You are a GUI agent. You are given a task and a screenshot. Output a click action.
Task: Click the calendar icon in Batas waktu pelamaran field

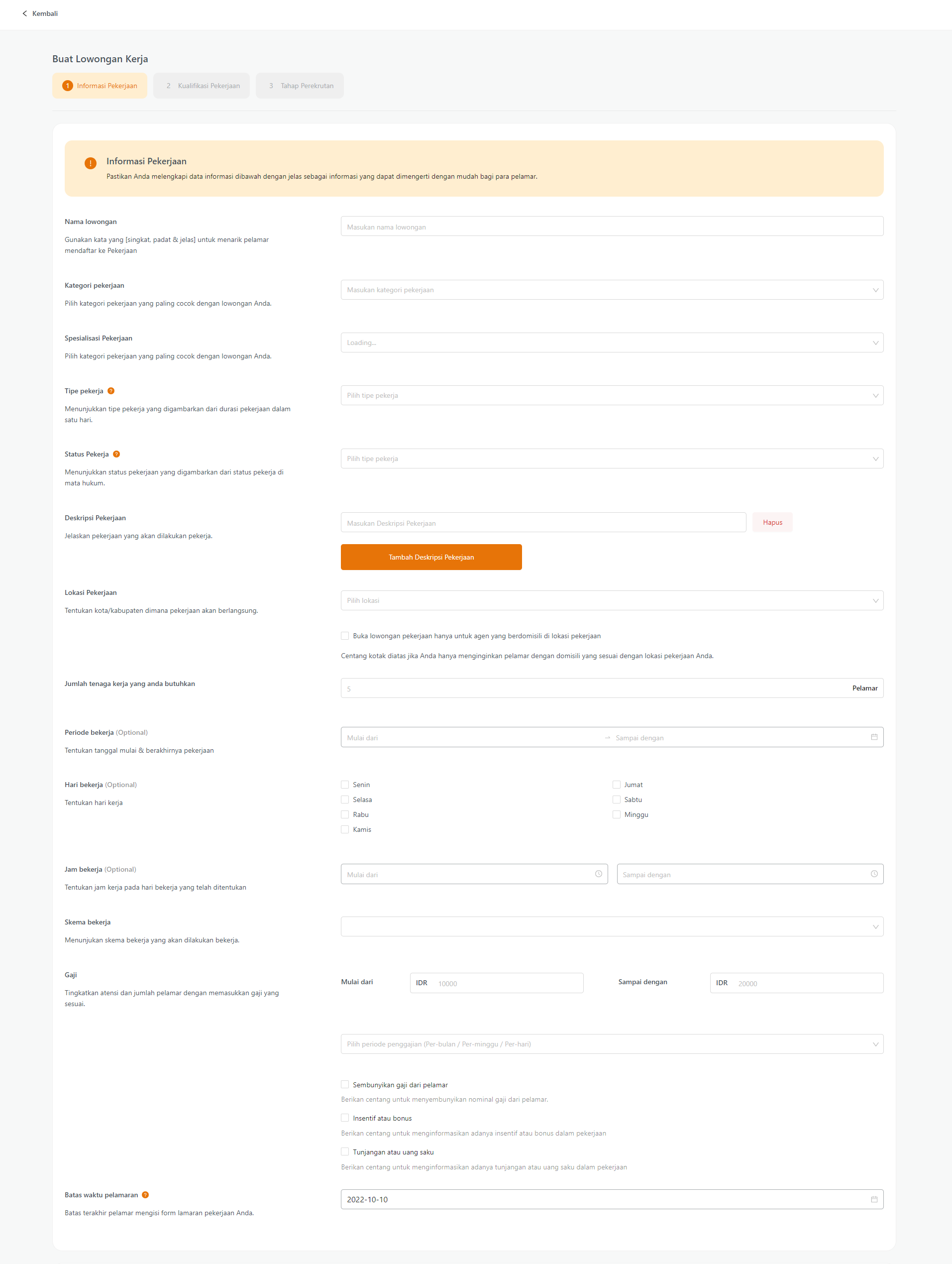coord(874,1199)
